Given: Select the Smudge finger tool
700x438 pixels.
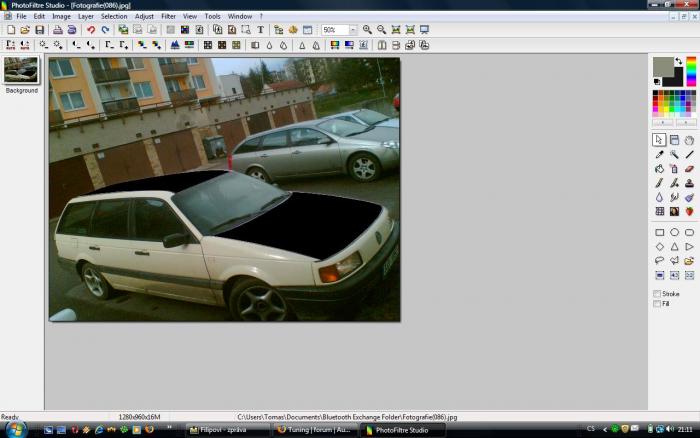Looking at the screenshot, I should (674, 197).
